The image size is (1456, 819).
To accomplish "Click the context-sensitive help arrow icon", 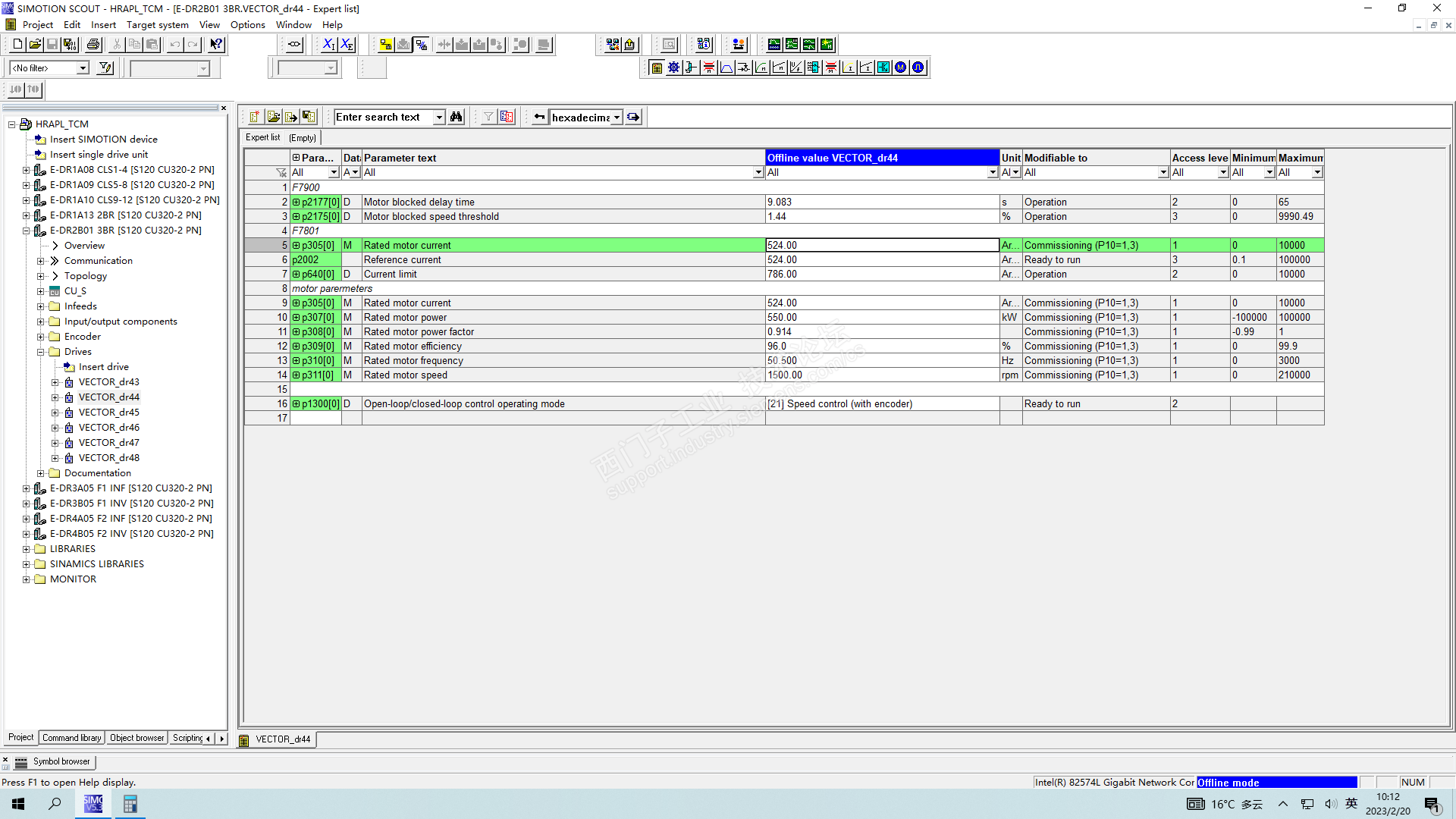I will click(x=216, y=45).
